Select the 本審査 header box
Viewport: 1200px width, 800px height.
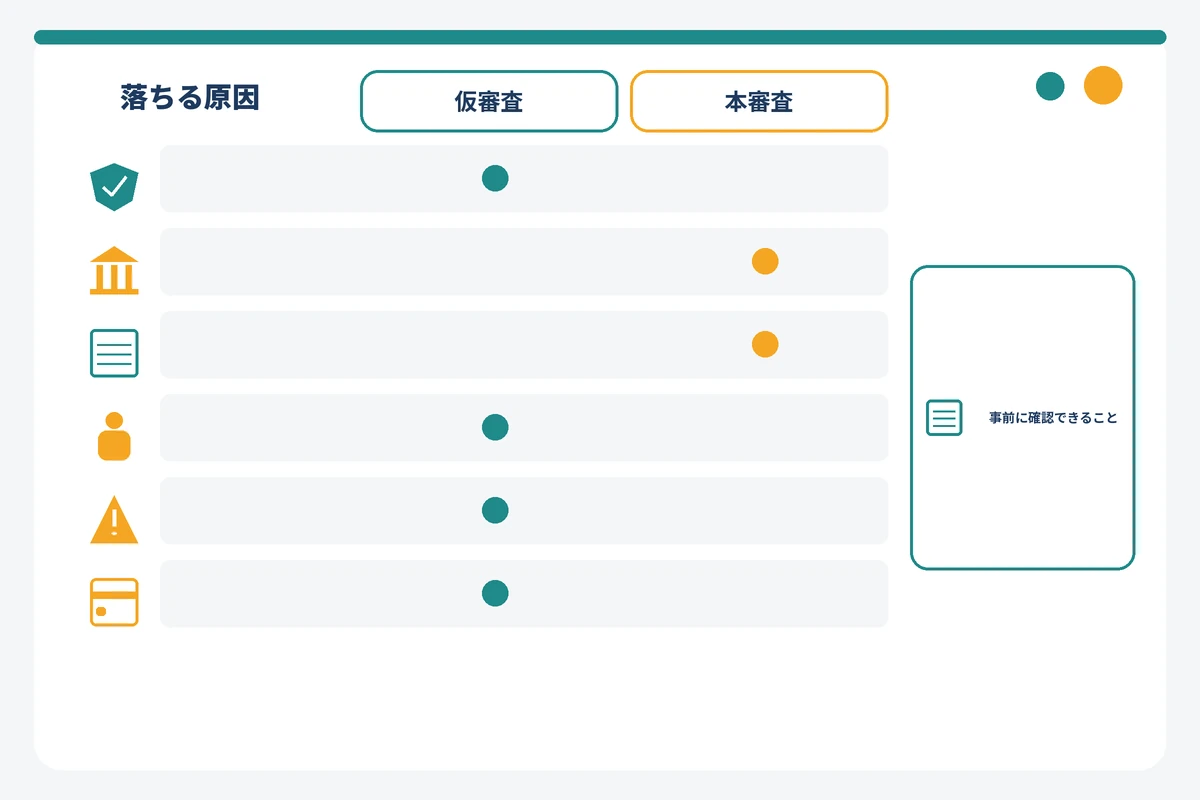point(759,101)
